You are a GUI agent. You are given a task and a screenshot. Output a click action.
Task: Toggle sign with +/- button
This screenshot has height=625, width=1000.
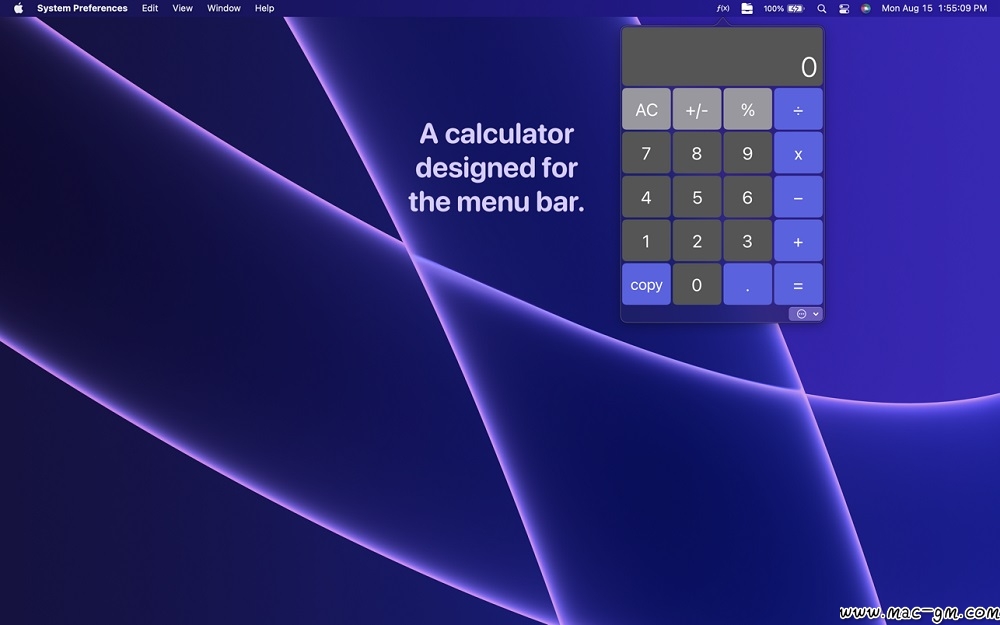coord(696,109)
